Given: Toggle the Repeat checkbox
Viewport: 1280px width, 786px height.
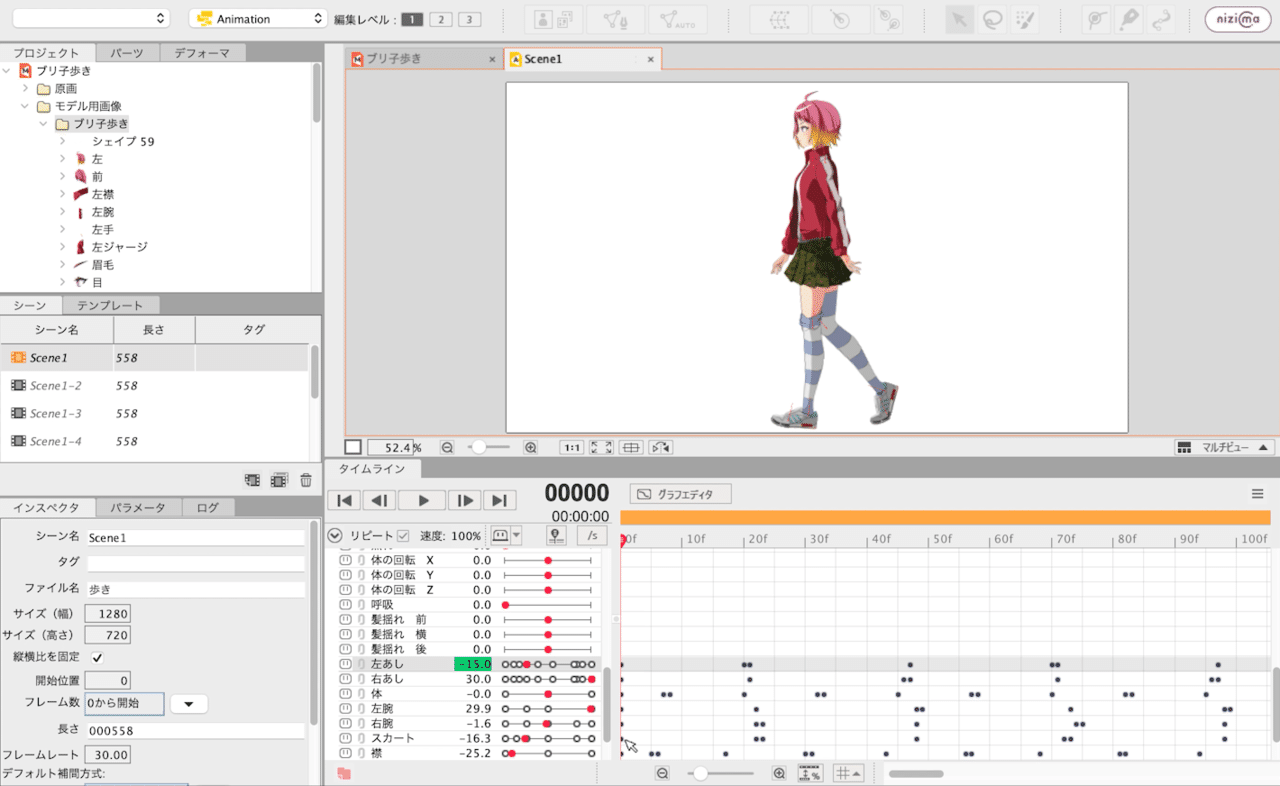Looking at the screenshot, I should tap(403, 536).
